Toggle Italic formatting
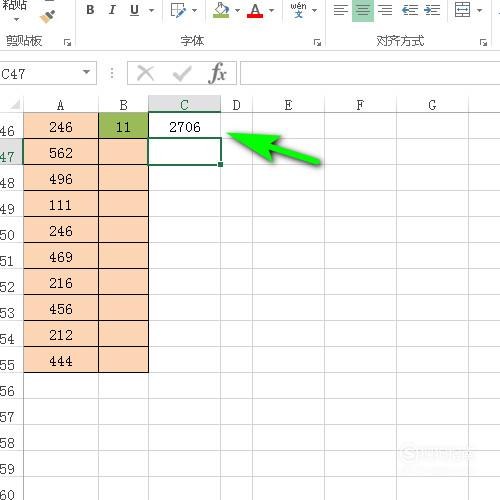Image resolution: width=500 pixels, height=500 pixels. click(112, 10)
